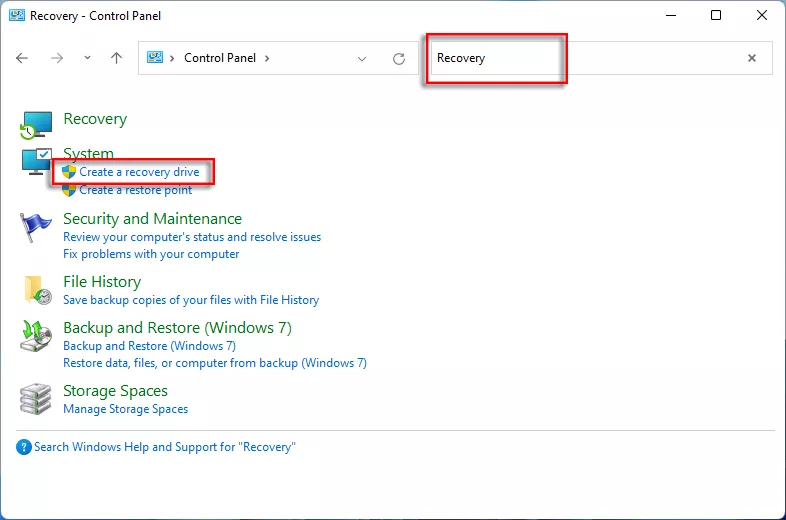Click the Backup and Restore icon
This screenshot has height=520, width=786.
pyautogui.click(x=36, y=336)
